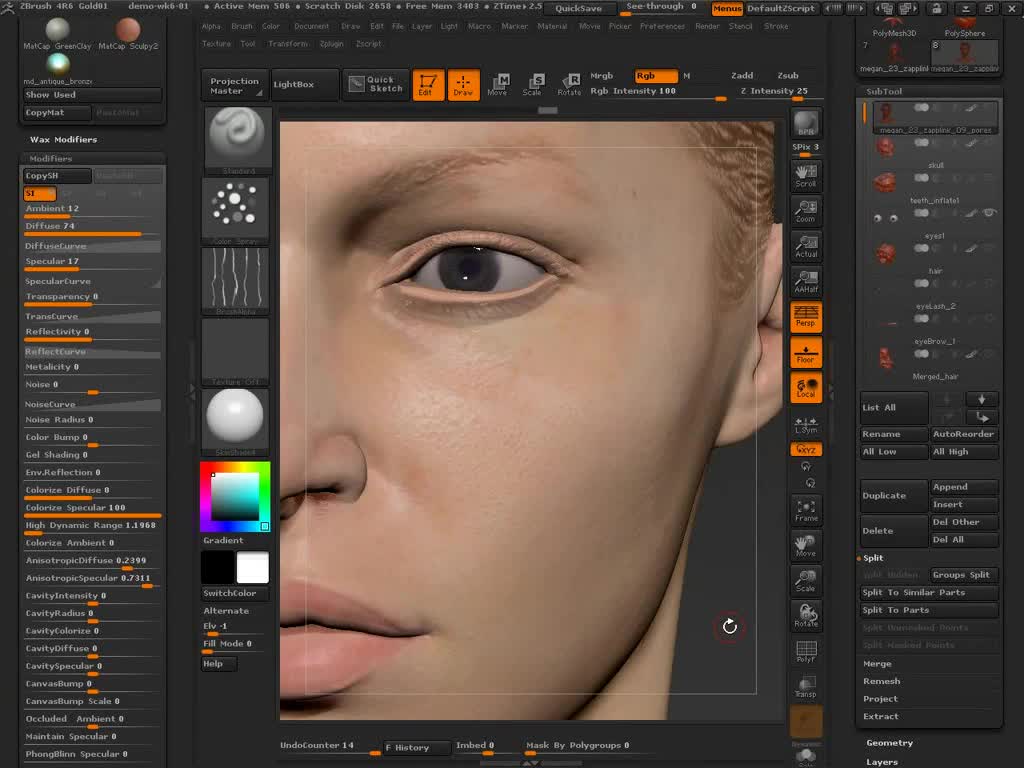
Task: Open LightBox browser
Action: 305,84
